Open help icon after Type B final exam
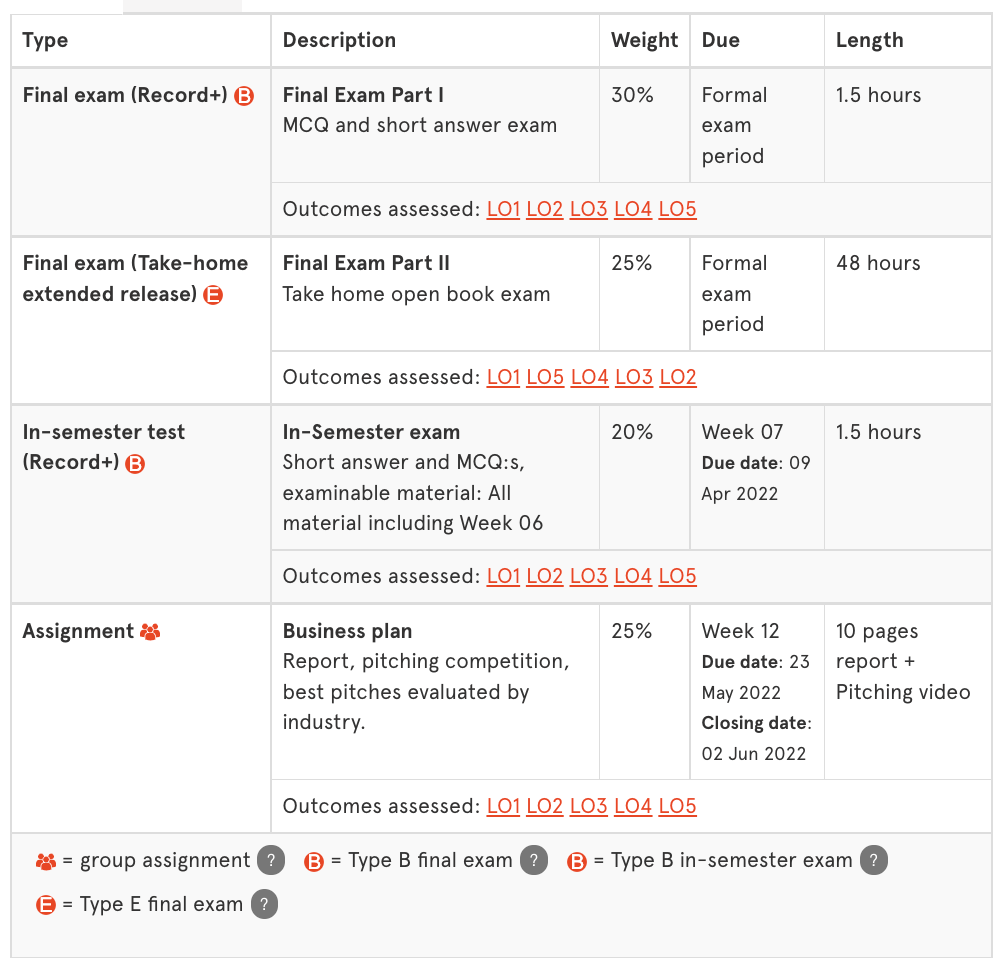Screen dimensions: 1004x972 [534, 861]
